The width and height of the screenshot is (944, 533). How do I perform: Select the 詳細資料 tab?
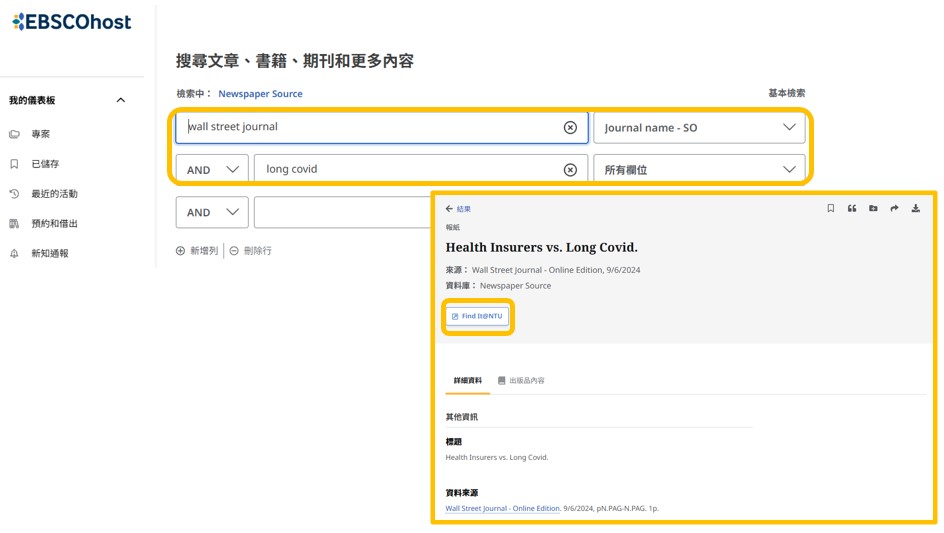tap(467, 381)
